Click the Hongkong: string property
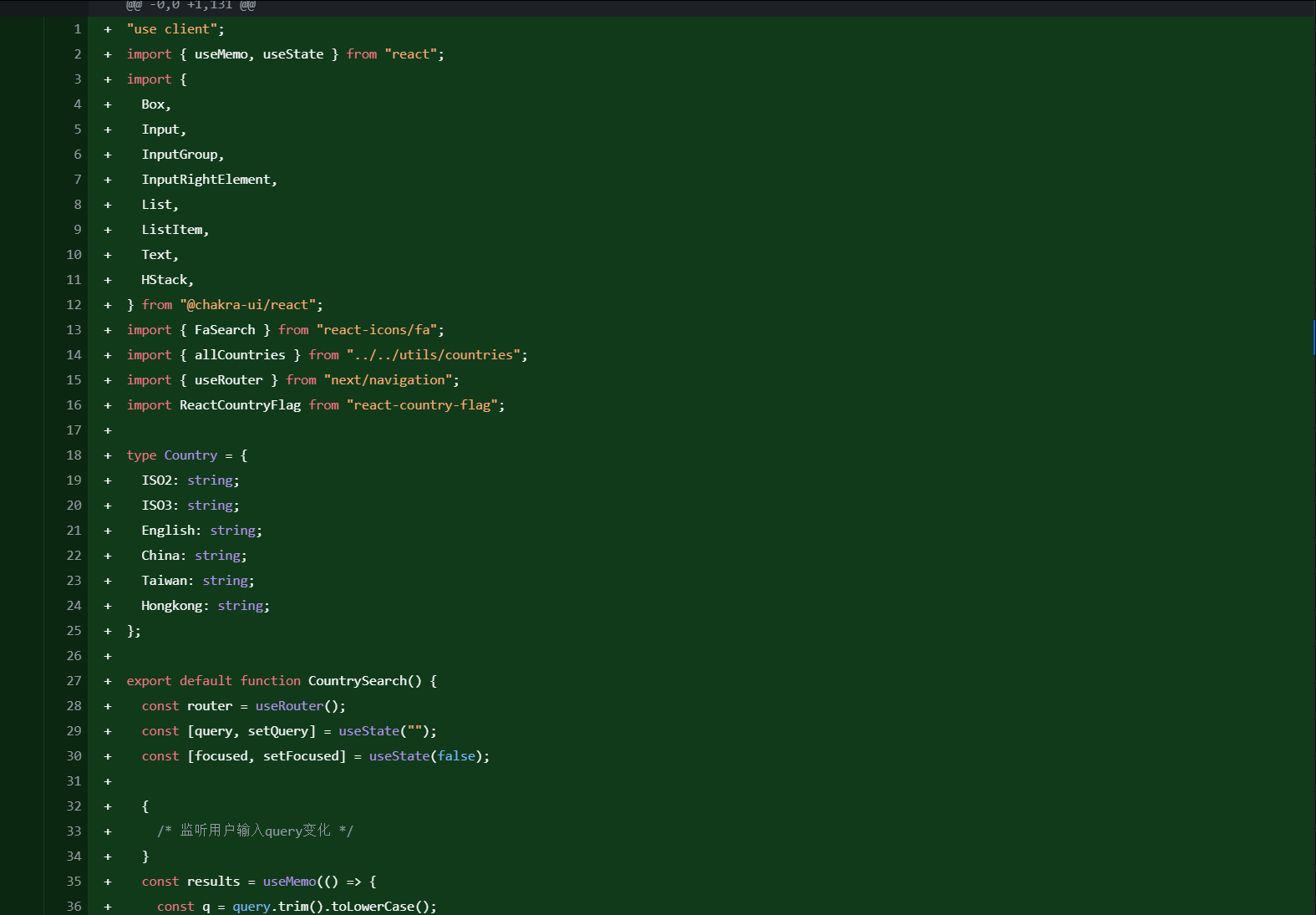This screenshot has height=915, width=1316. 206,606
